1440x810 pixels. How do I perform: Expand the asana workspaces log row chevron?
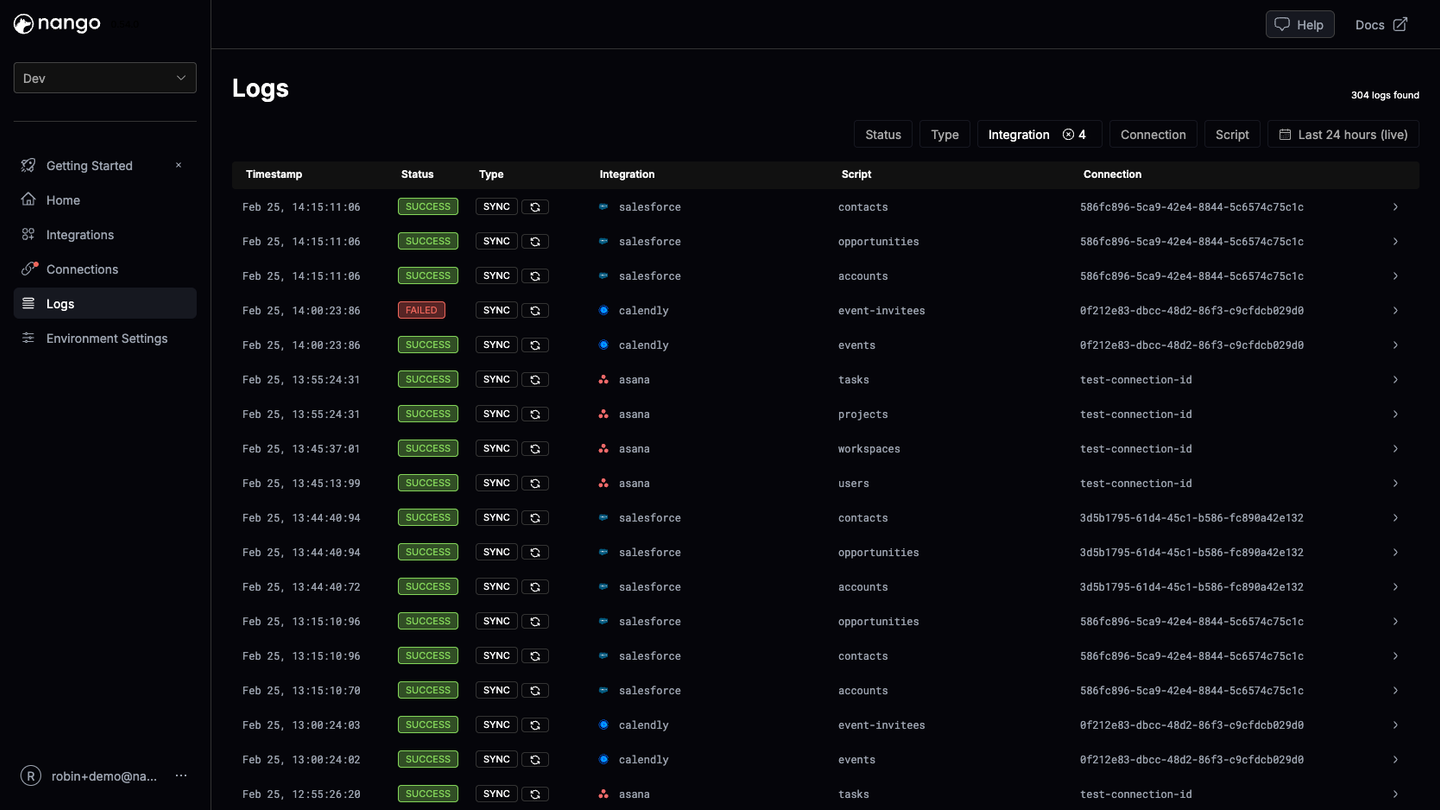coord(1395,449)
